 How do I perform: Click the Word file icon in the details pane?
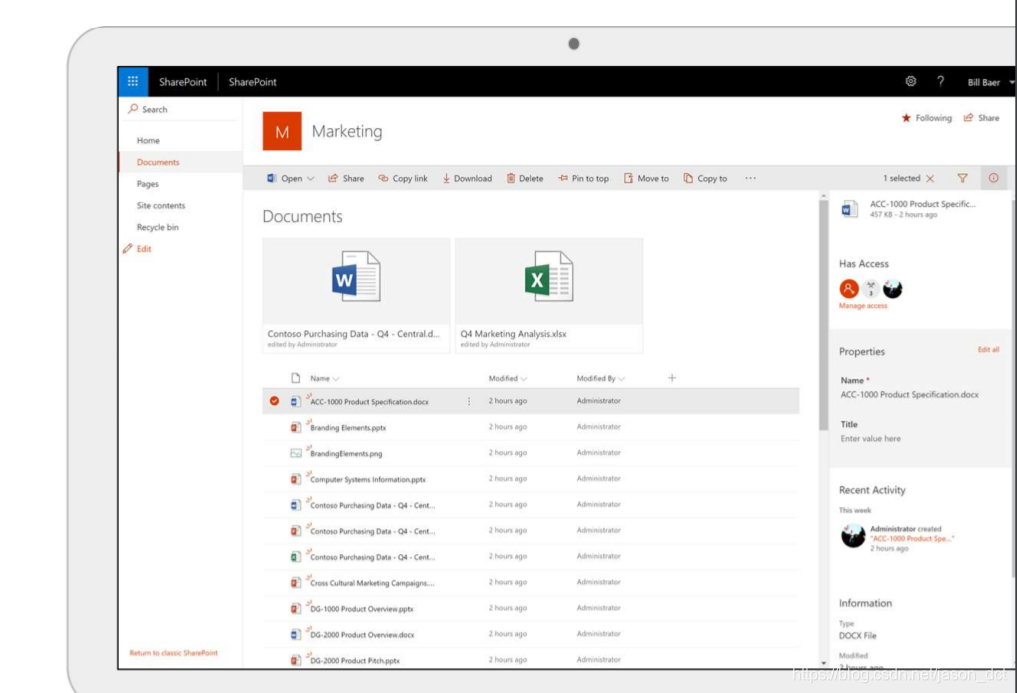tap(849, 209)
